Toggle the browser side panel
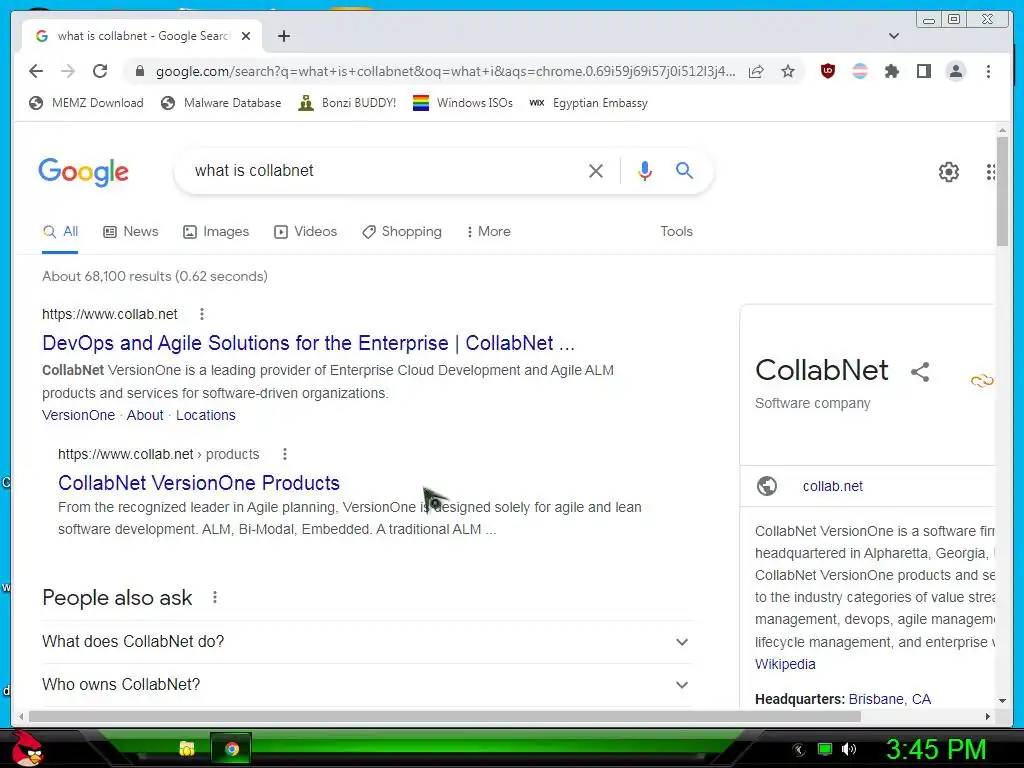Image resolution: width=1024 pixels, height=768 pixels. point(923,71)
